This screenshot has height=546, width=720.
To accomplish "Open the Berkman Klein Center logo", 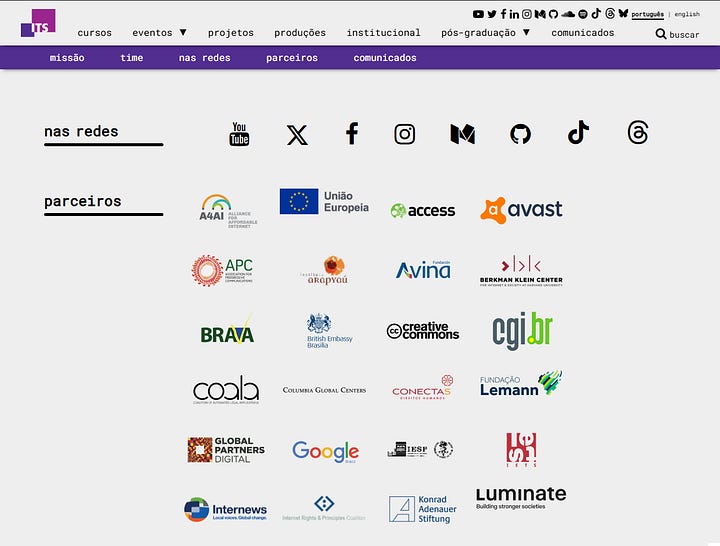I will tap(521, 271).
